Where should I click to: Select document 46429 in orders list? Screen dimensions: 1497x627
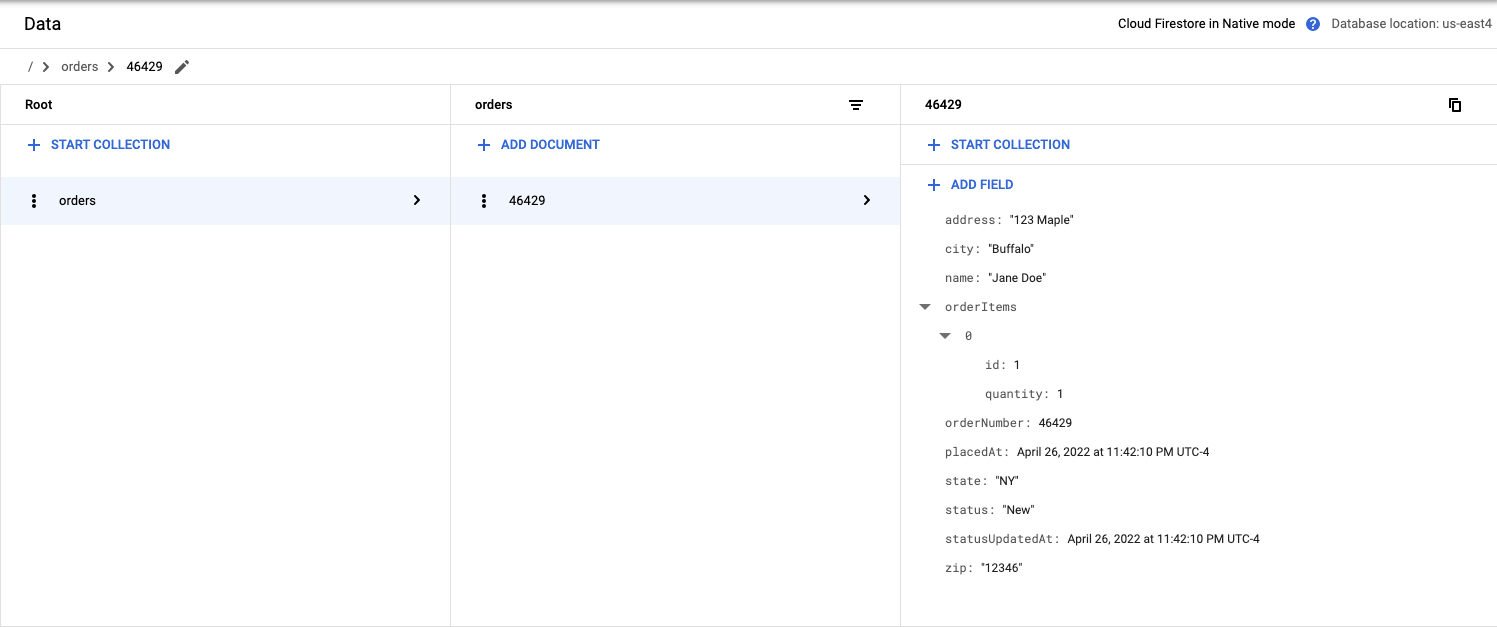(x=650, y=201)
